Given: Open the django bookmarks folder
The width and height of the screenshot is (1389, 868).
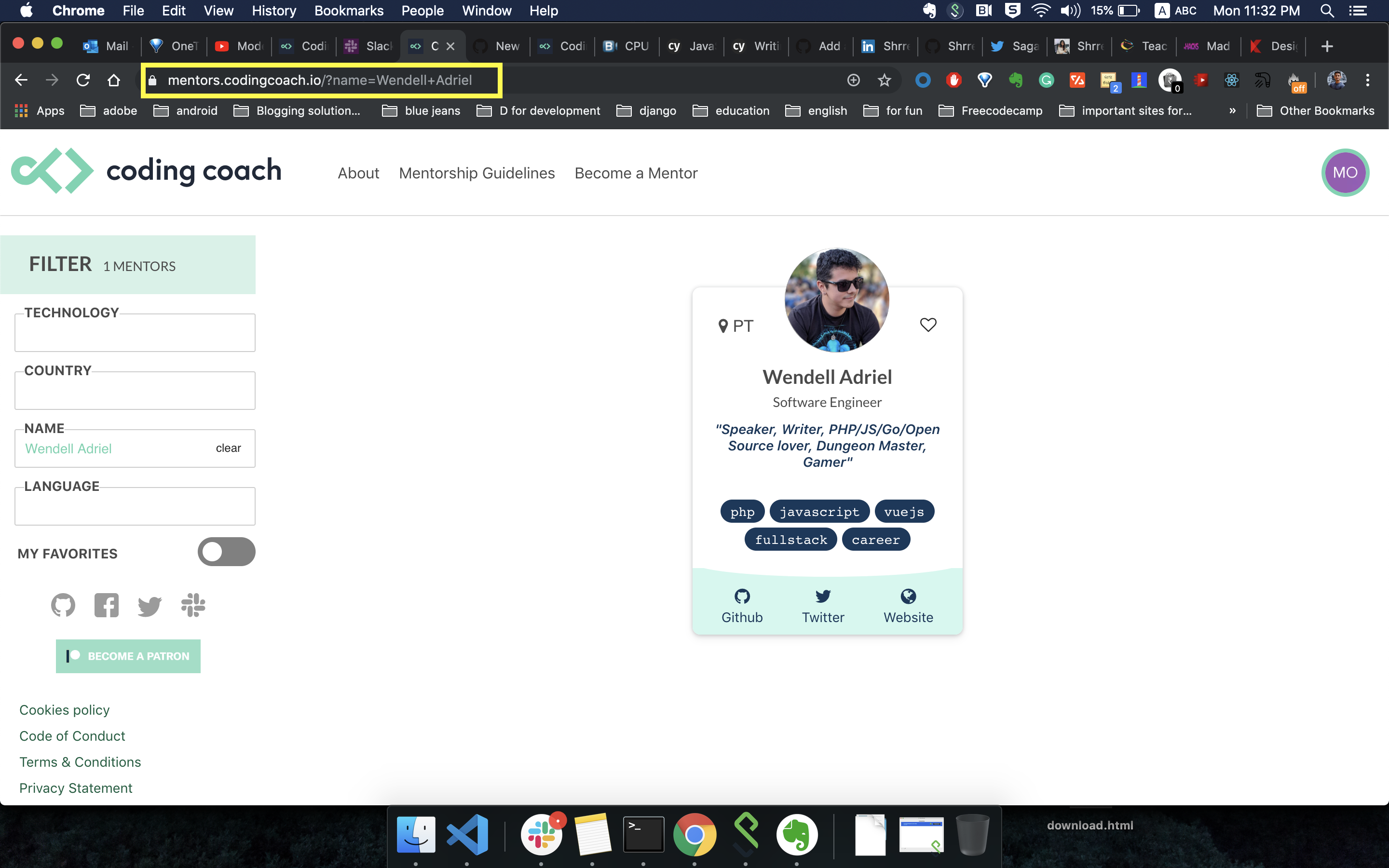Looking at the screenshot, I should pyautogui.click(x=646, y=111).
